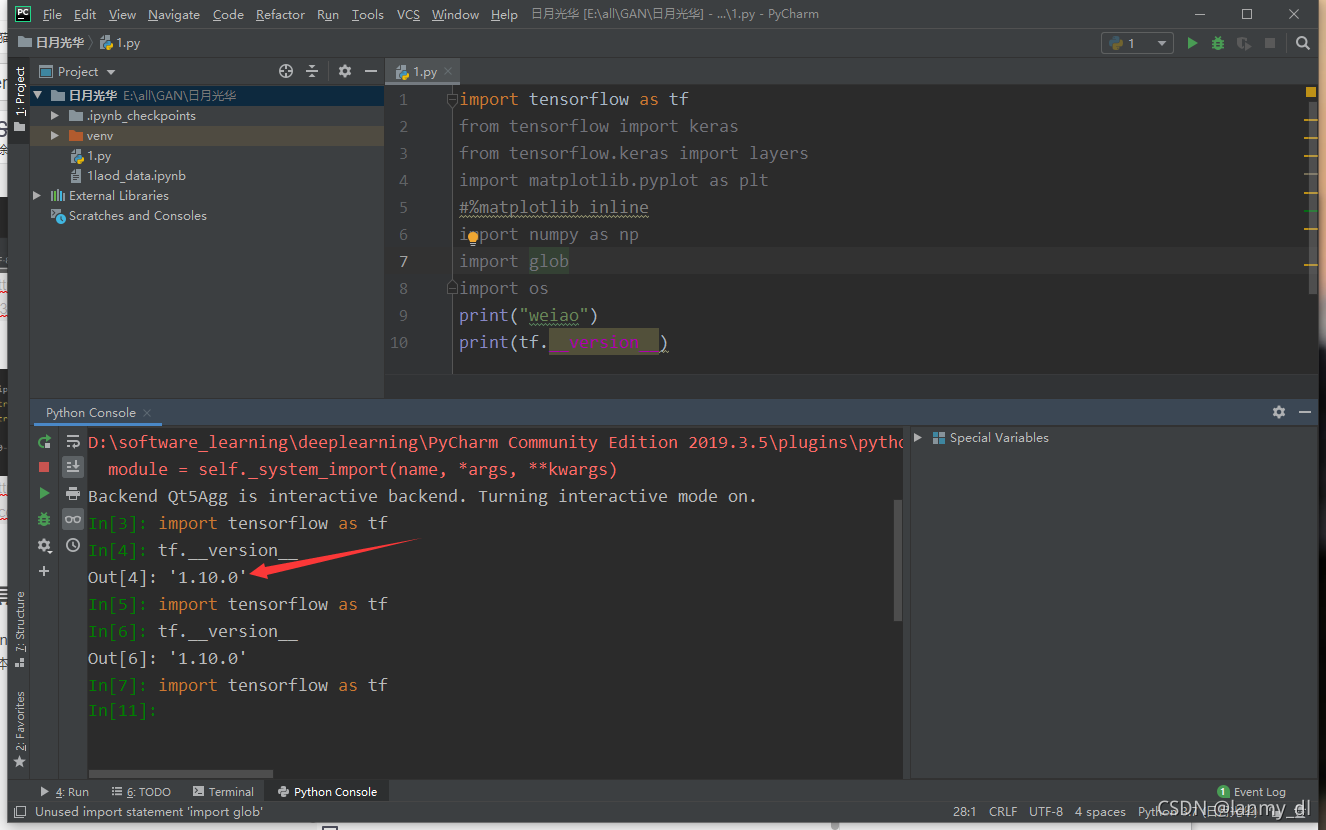Image resolution: width=1326 pixels, height=830 pixels.
Task: Click the CRLF line separator indicator
Action: (x=1003, y=812)
